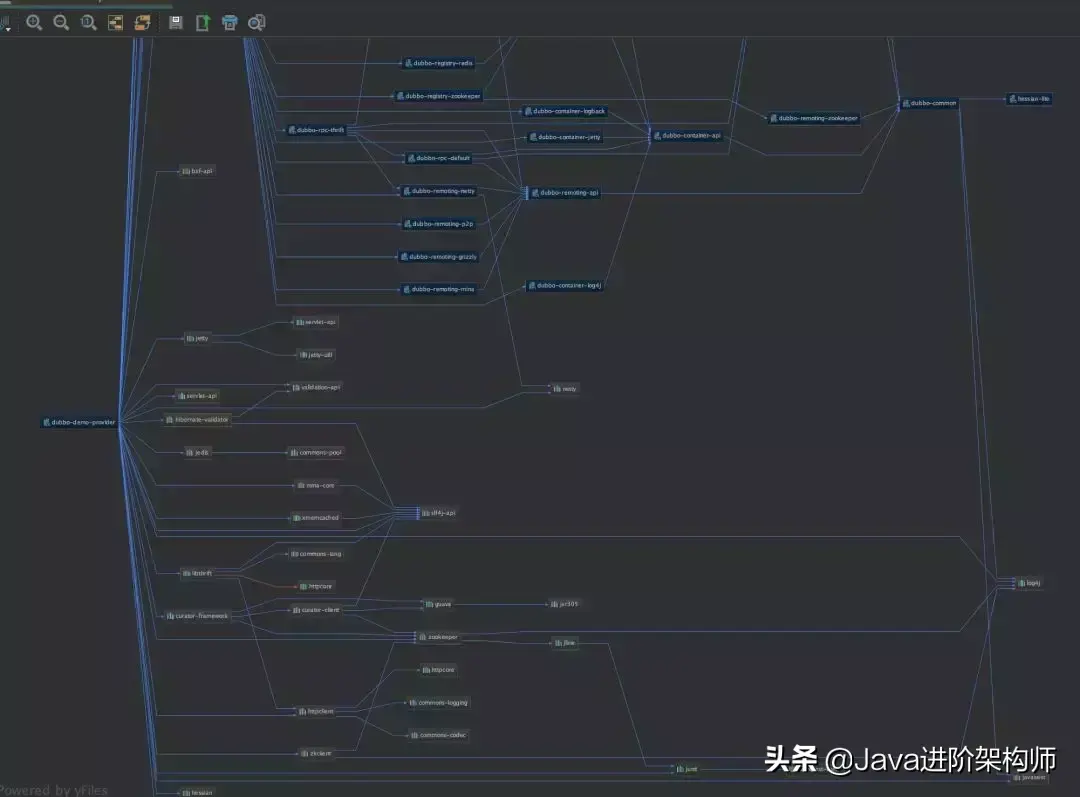Click the dubbo-container-logback node

(565, 111)
